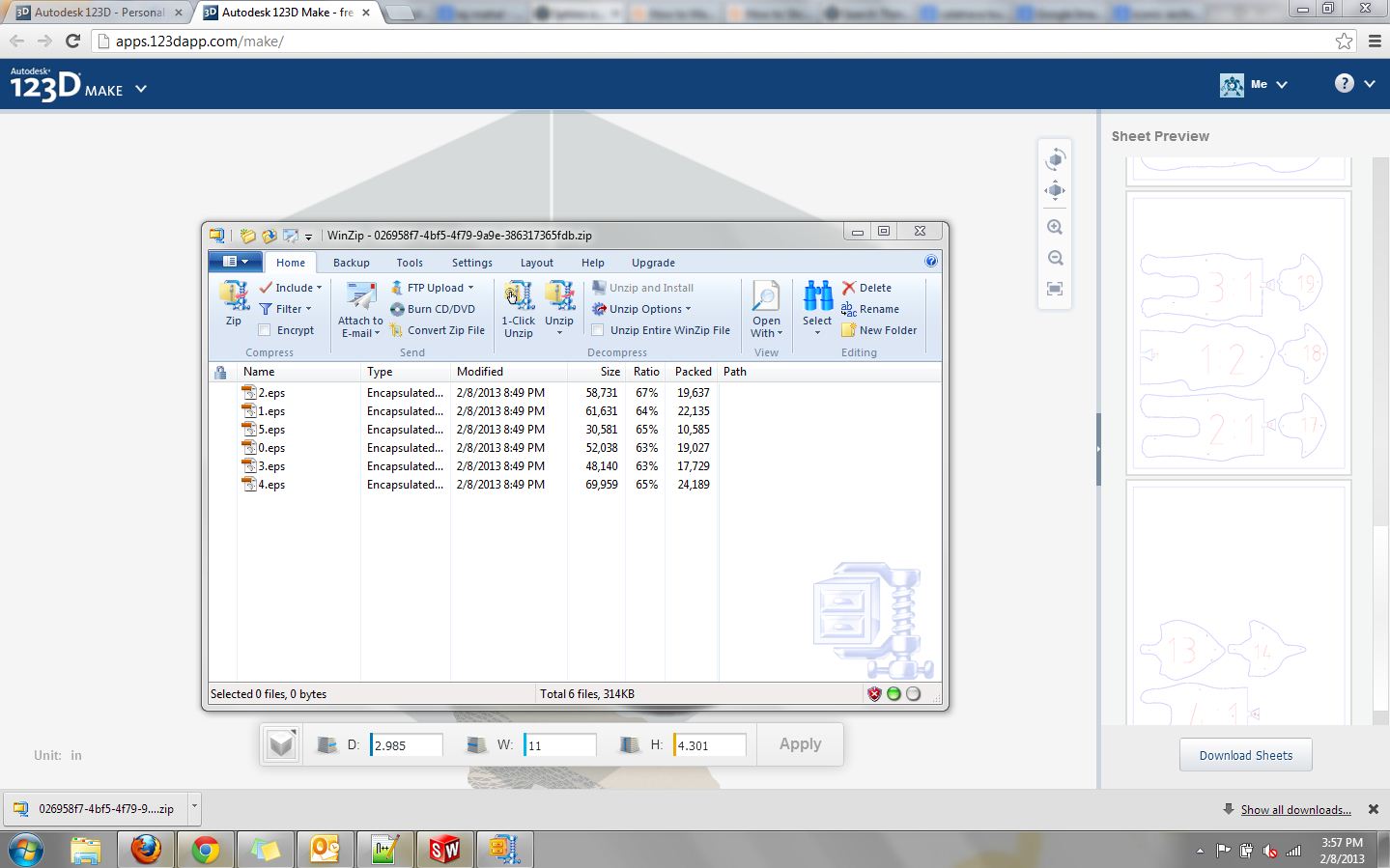
Task: Click the fit to view icon
Action: 1055,290
